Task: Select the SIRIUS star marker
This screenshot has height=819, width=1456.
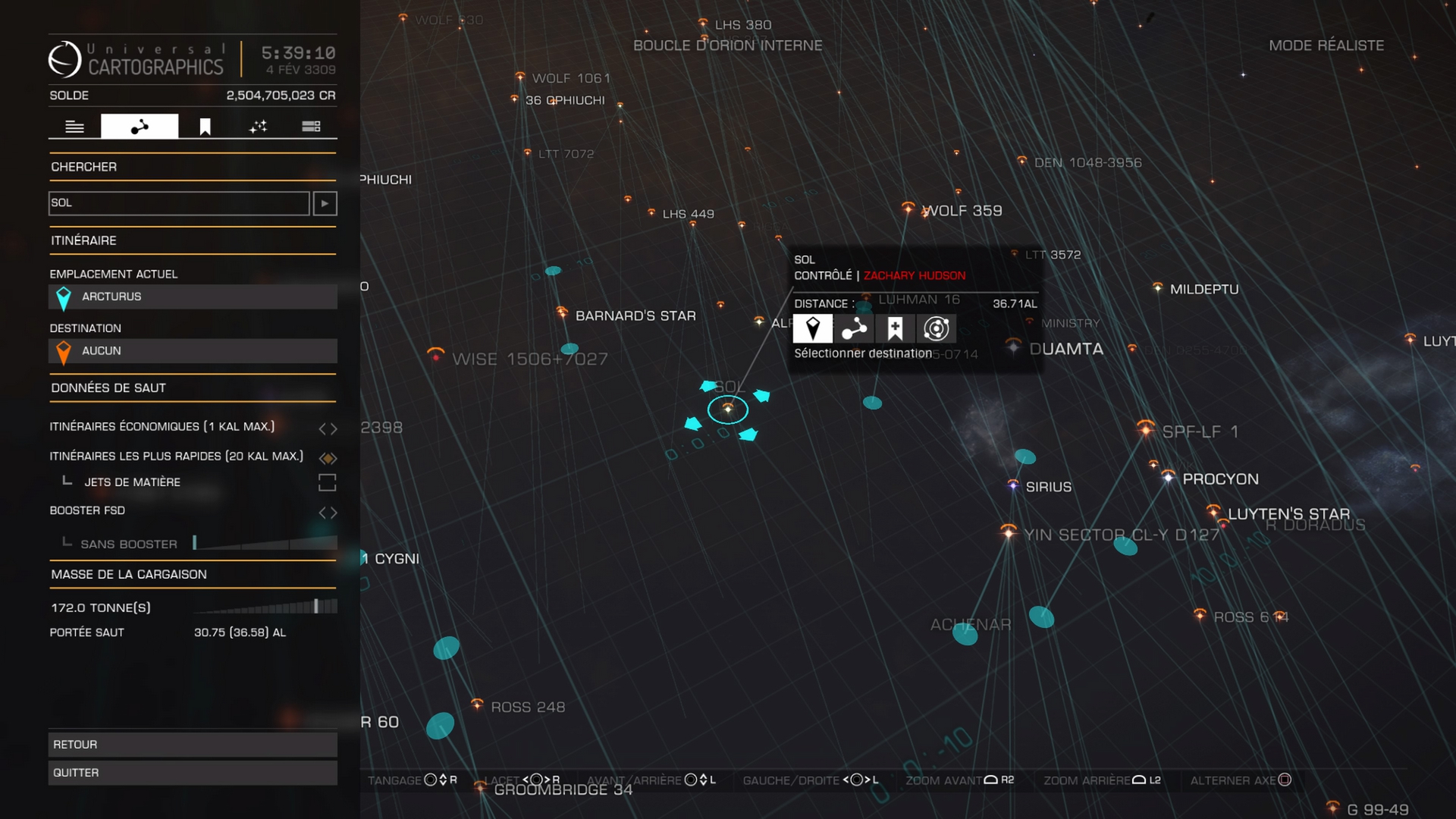Action: tap(1013, 485)
